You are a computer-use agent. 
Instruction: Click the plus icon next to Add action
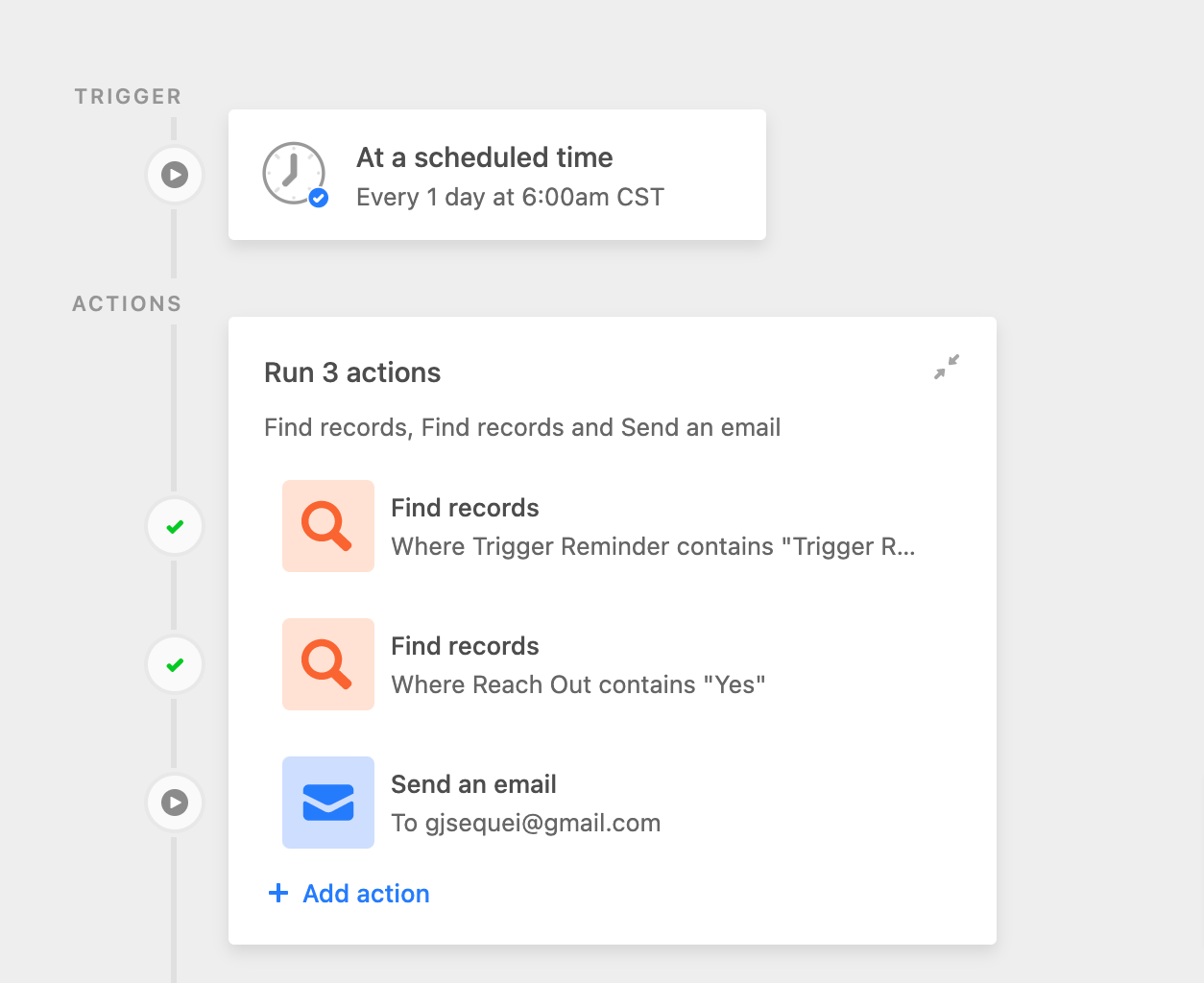point(278,894)
